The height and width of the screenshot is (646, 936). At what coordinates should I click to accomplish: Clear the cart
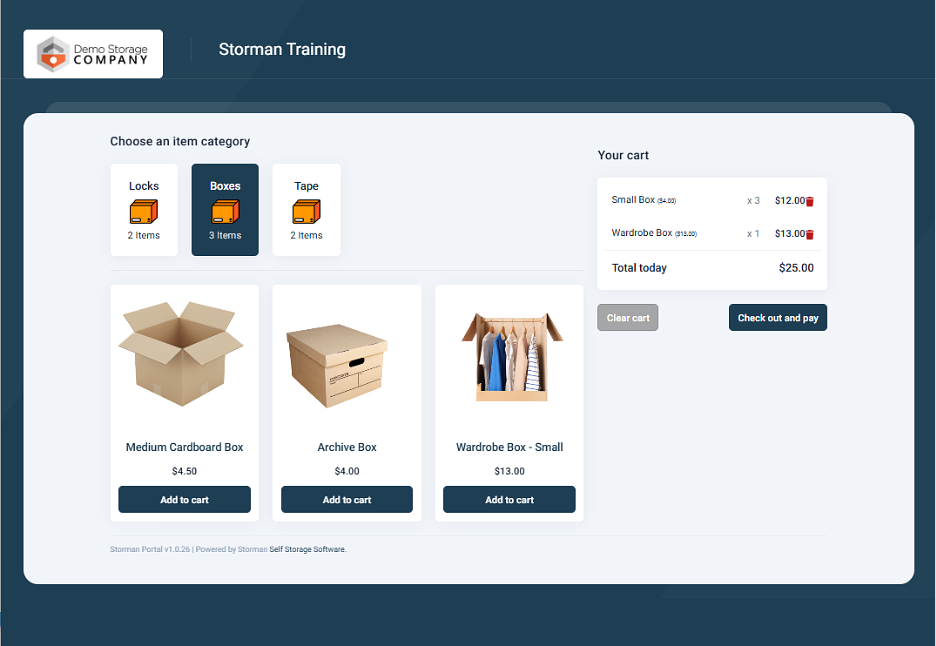tap(628, 318)
